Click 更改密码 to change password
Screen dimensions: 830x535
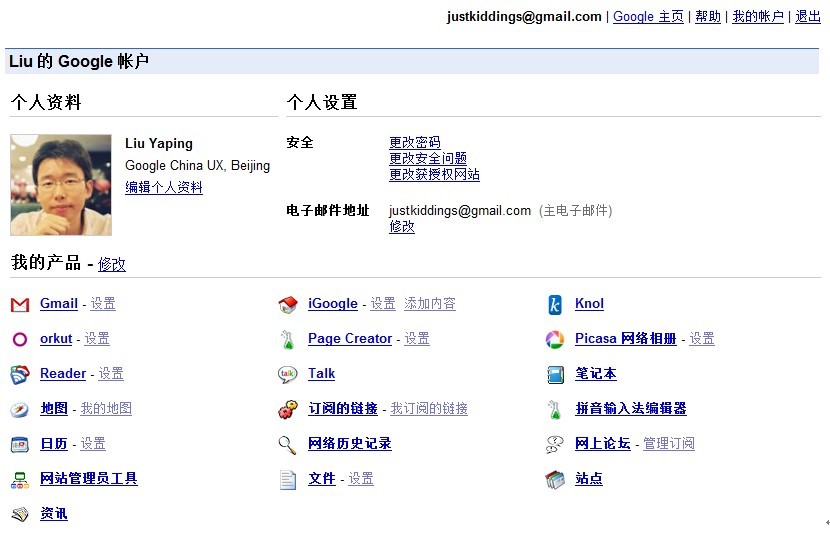tap(414, 142)
